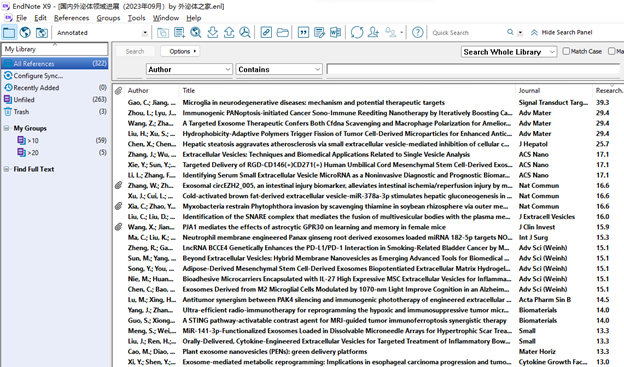Open the Edit menu
Viewport: 624px width, 367px height.
coord(40,18)
